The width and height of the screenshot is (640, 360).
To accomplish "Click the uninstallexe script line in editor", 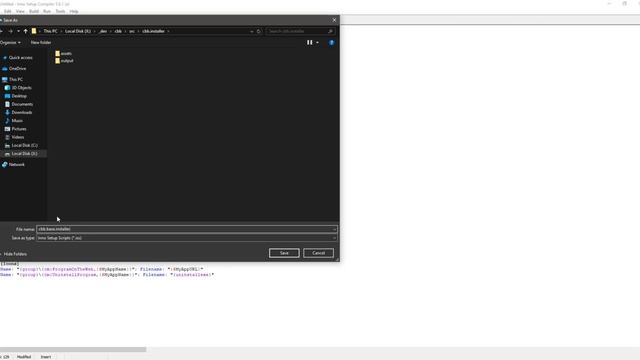I will click(x=107, y=275).
